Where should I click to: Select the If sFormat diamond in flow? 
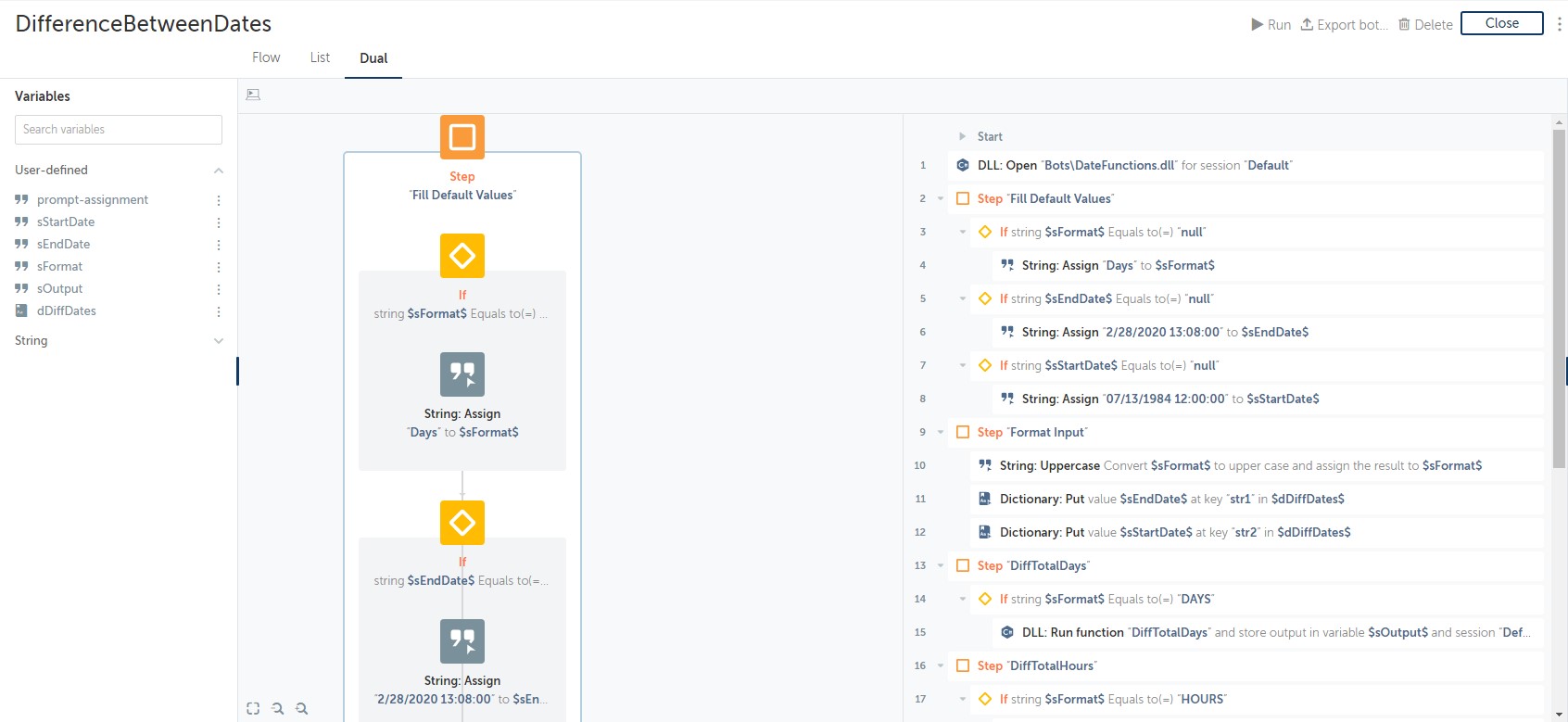click(462, 256)
